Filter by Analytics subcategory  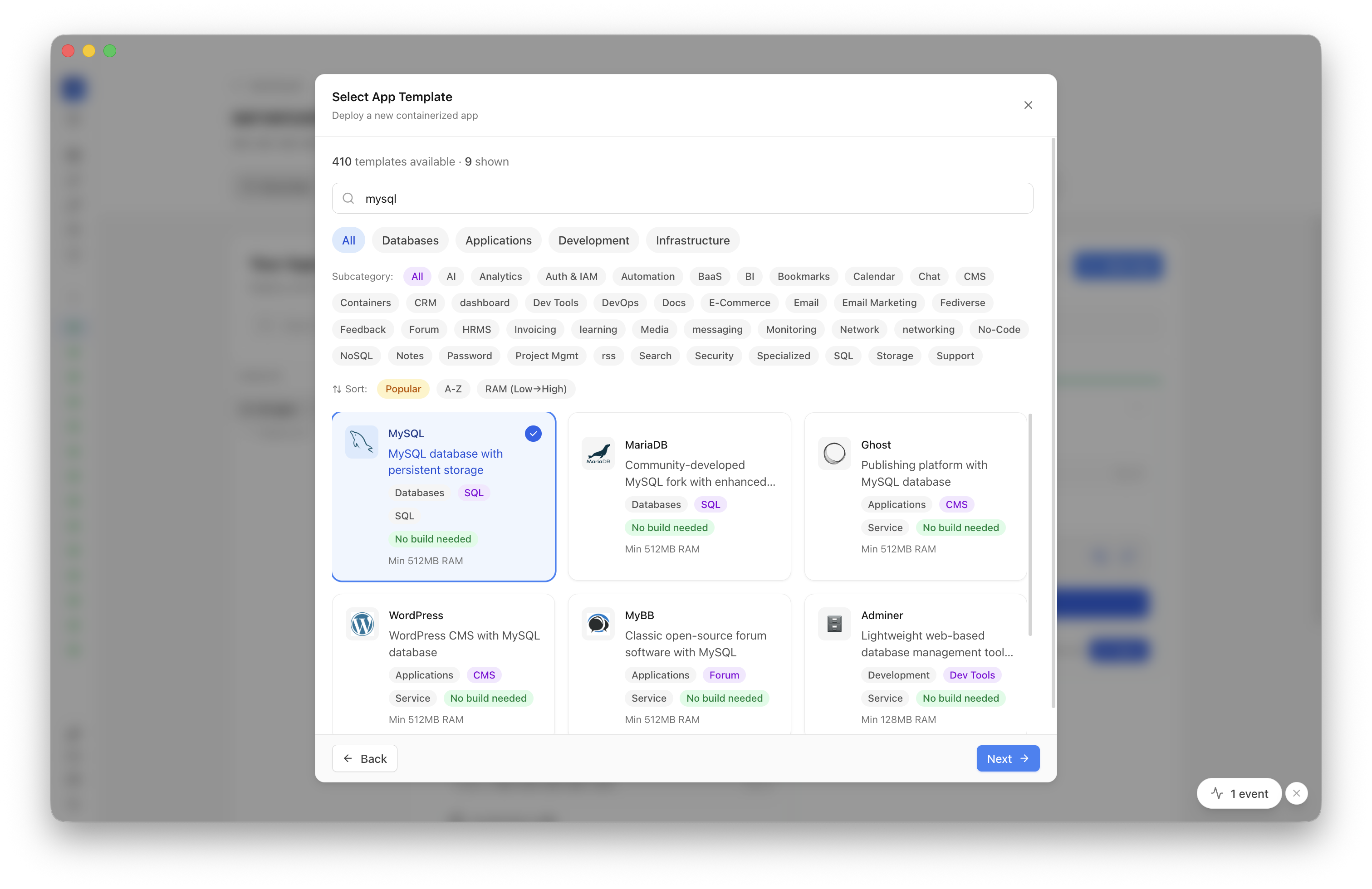point(500,277)
